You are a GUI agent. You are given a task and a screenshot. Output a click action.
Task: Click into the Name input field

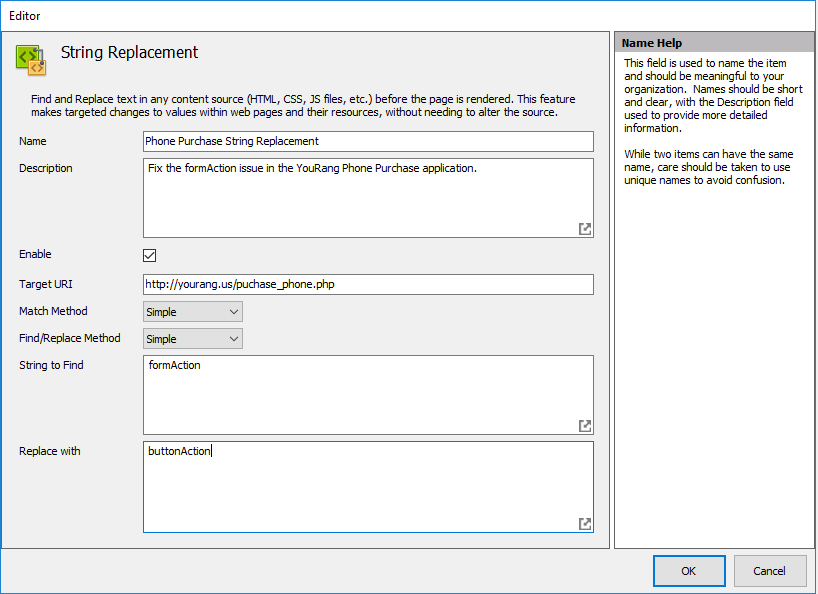[x=368, y=141]
